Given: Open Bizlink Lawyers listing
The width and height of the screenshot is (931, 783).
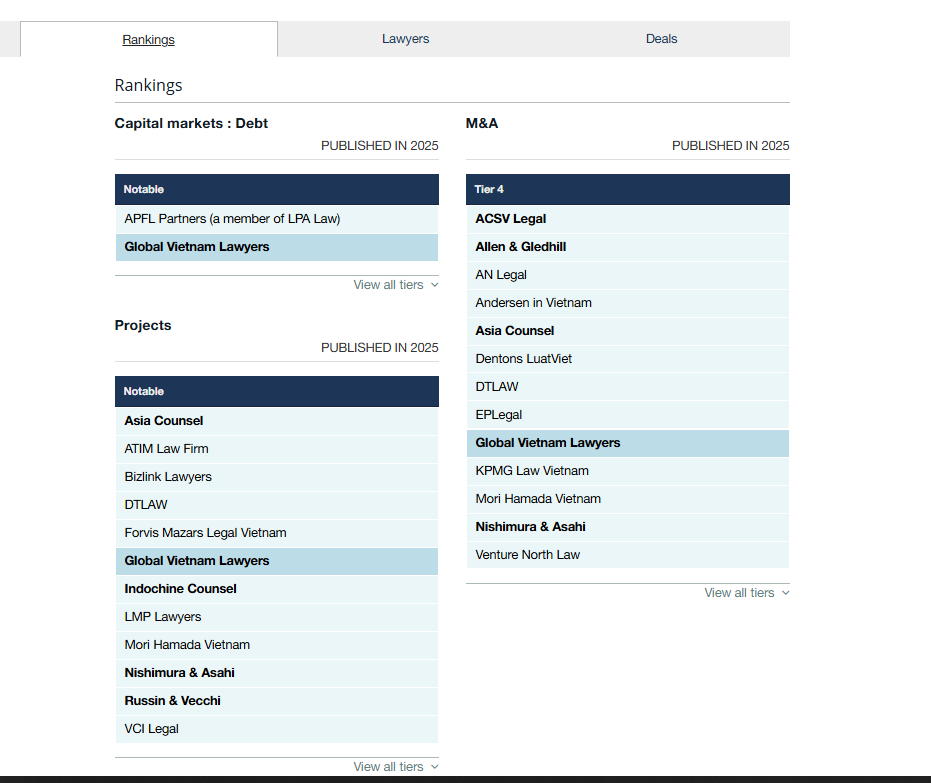Looking at the screenshot, I should click(x=168, y=477).
